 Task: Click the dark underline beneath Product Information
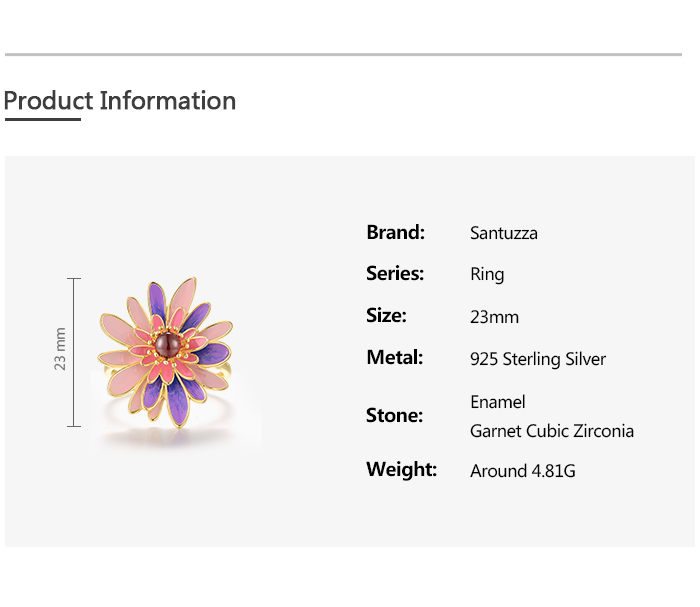[42, 120]
